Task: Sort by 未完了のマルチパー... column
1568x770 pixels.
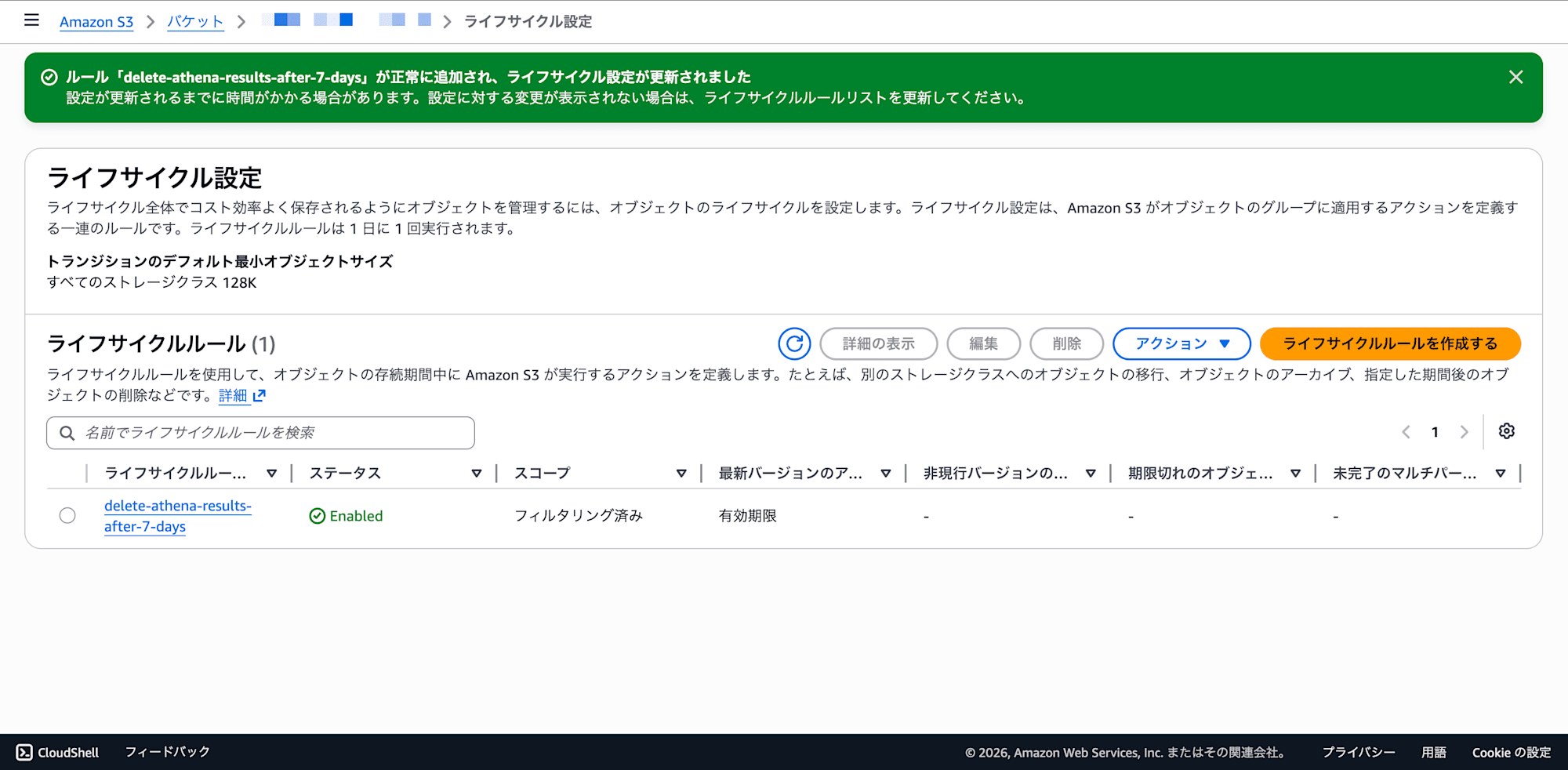Action: tap(1499, 473)
